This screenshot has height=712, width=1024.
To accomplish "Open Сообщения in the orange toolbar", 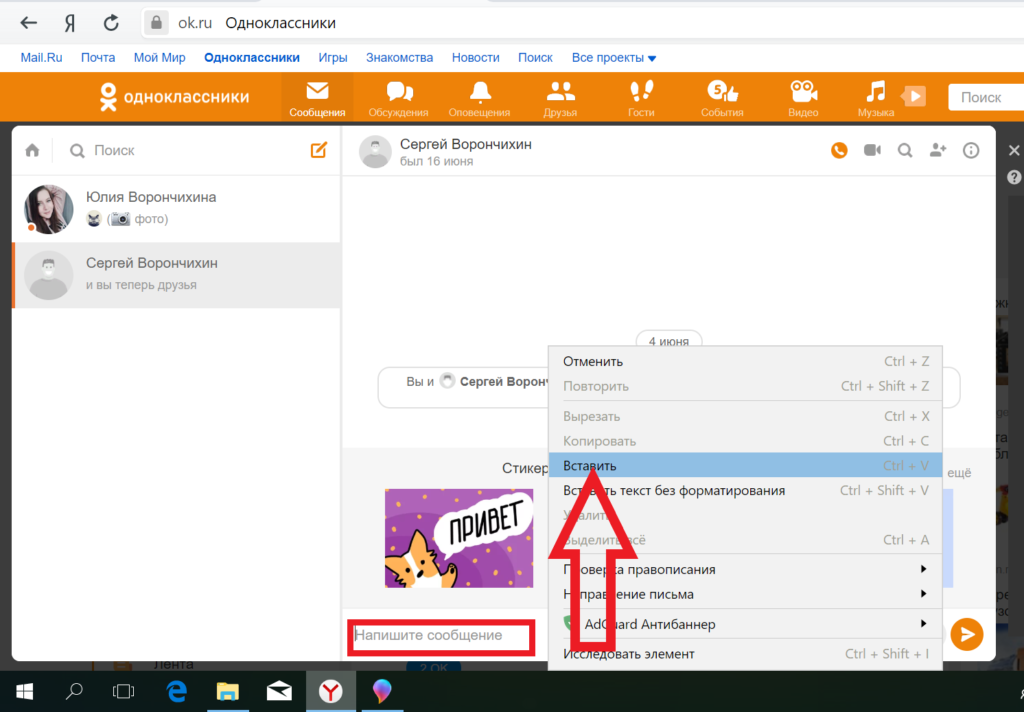I will tap(317, 98).
